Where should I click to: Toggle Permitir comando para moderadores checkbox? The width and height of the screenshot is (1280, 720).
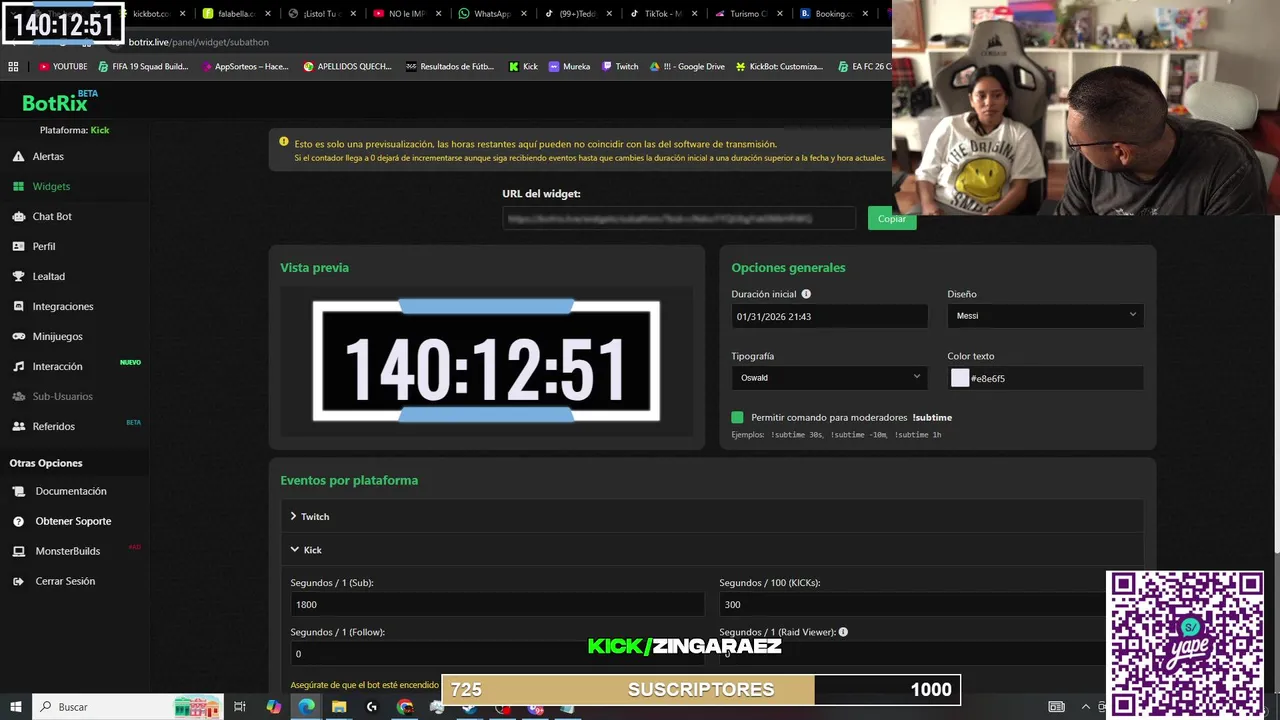738,417
